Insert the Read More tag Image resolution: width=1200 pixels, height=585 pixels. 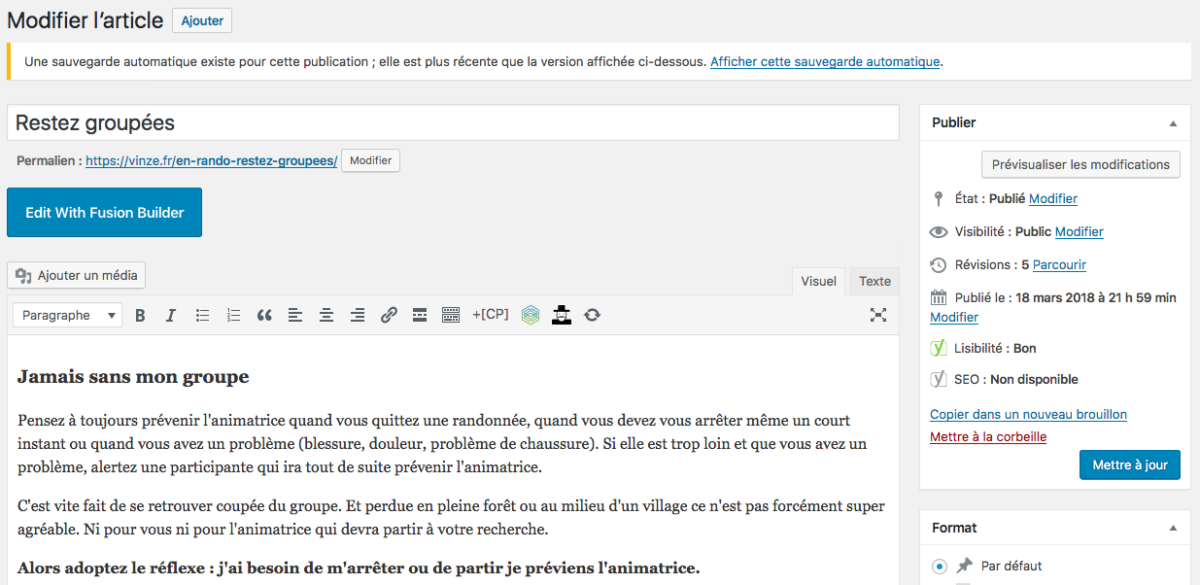pos(420,315)
